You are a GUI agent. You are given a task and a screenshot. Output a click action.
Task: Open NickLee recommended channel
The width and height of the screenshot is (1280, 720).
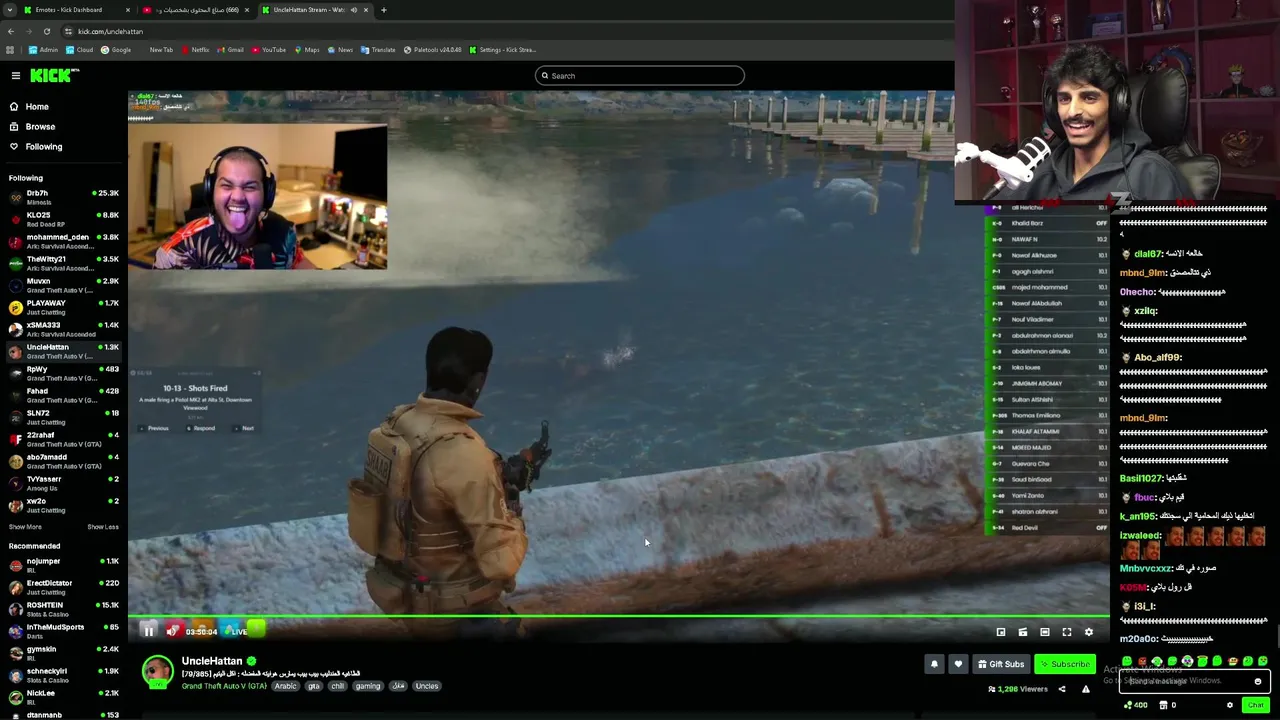point(62,697)
